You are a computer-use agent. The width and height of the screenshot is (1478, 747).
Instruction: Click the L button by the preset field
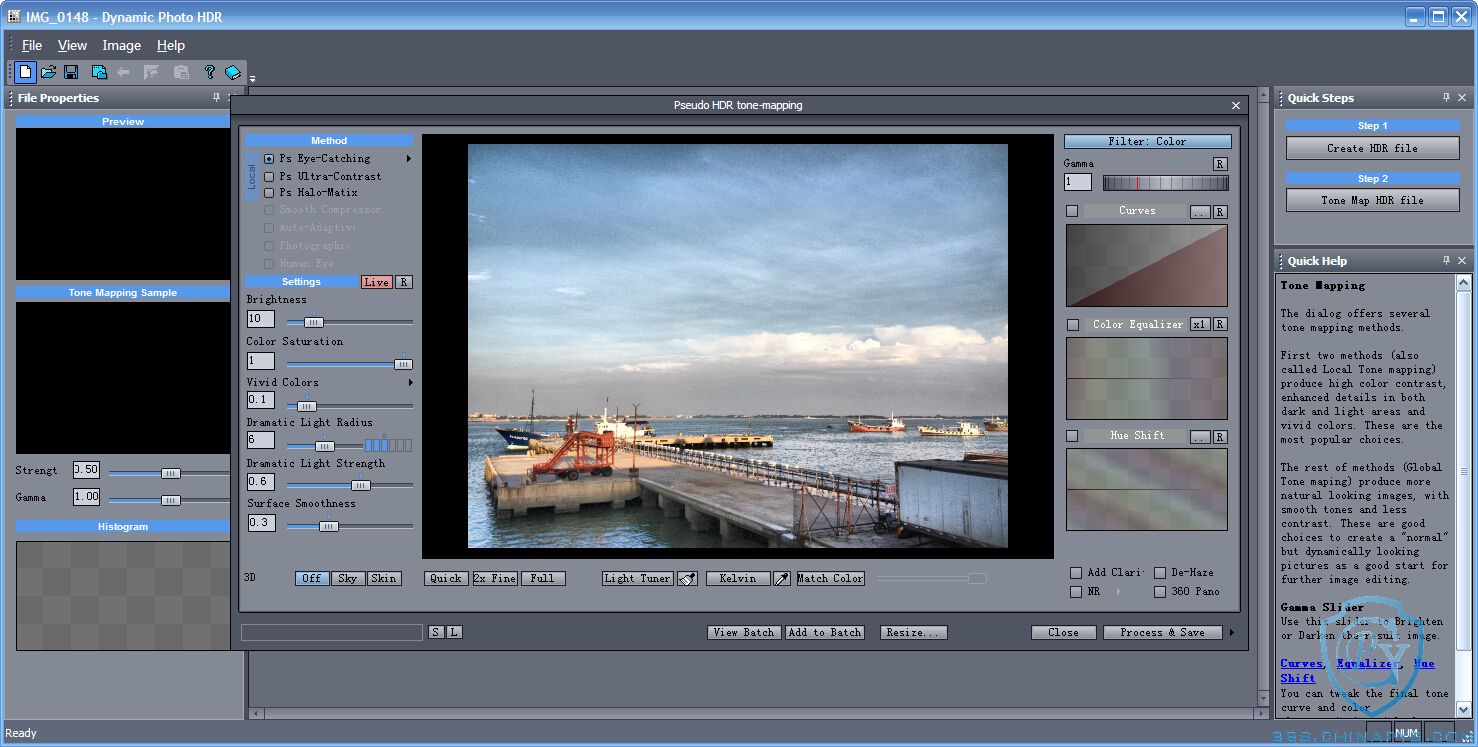(454, 632)
